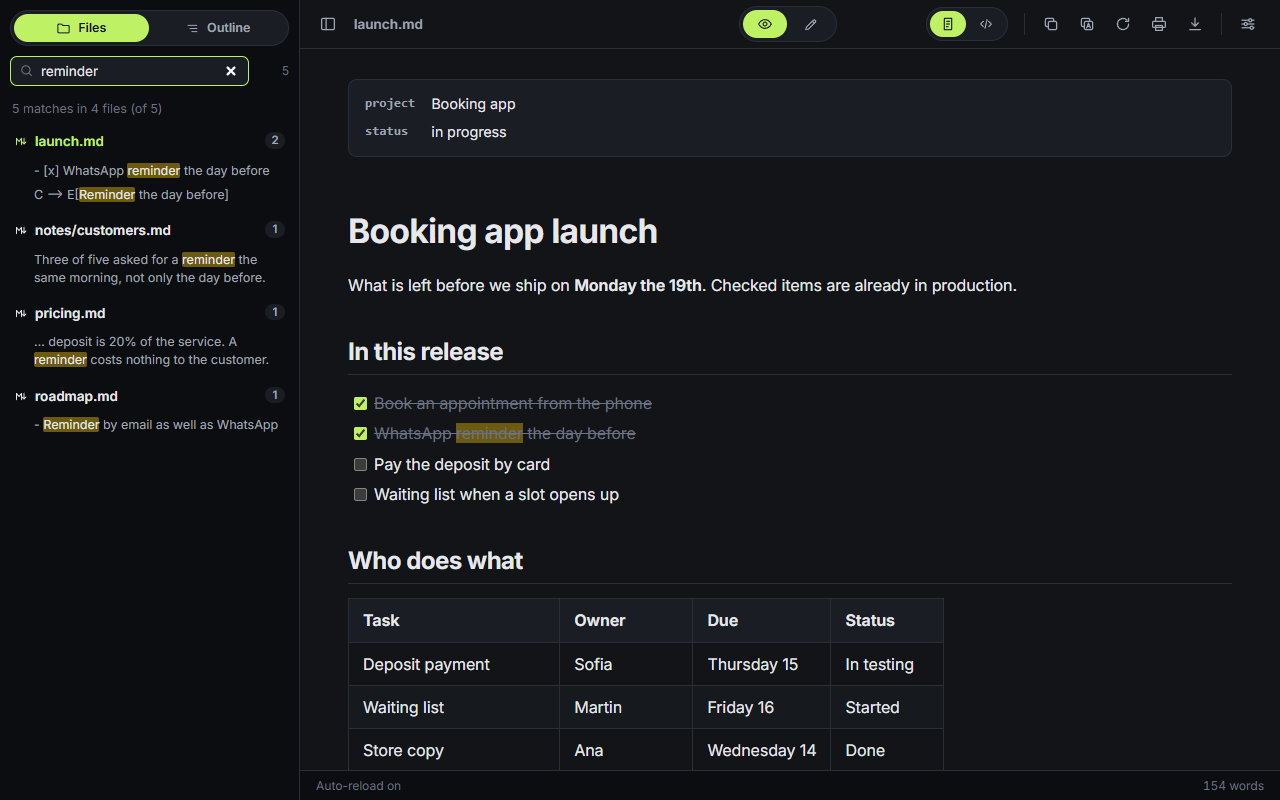Open settings with the sliders icon

pos(1248,24)
